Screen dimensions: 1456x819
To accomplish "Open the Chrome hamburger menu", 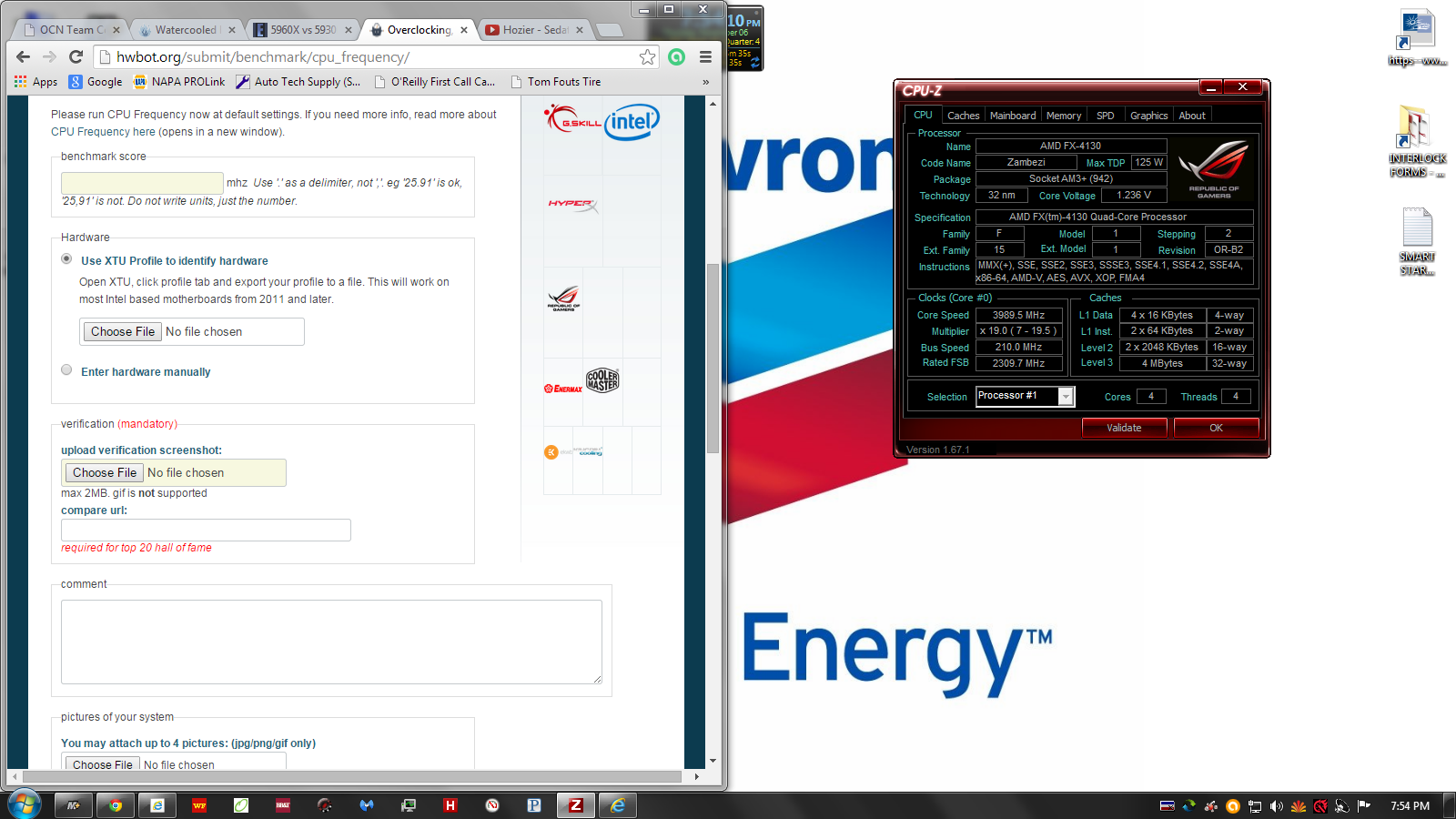I will (x=705, y=56).
